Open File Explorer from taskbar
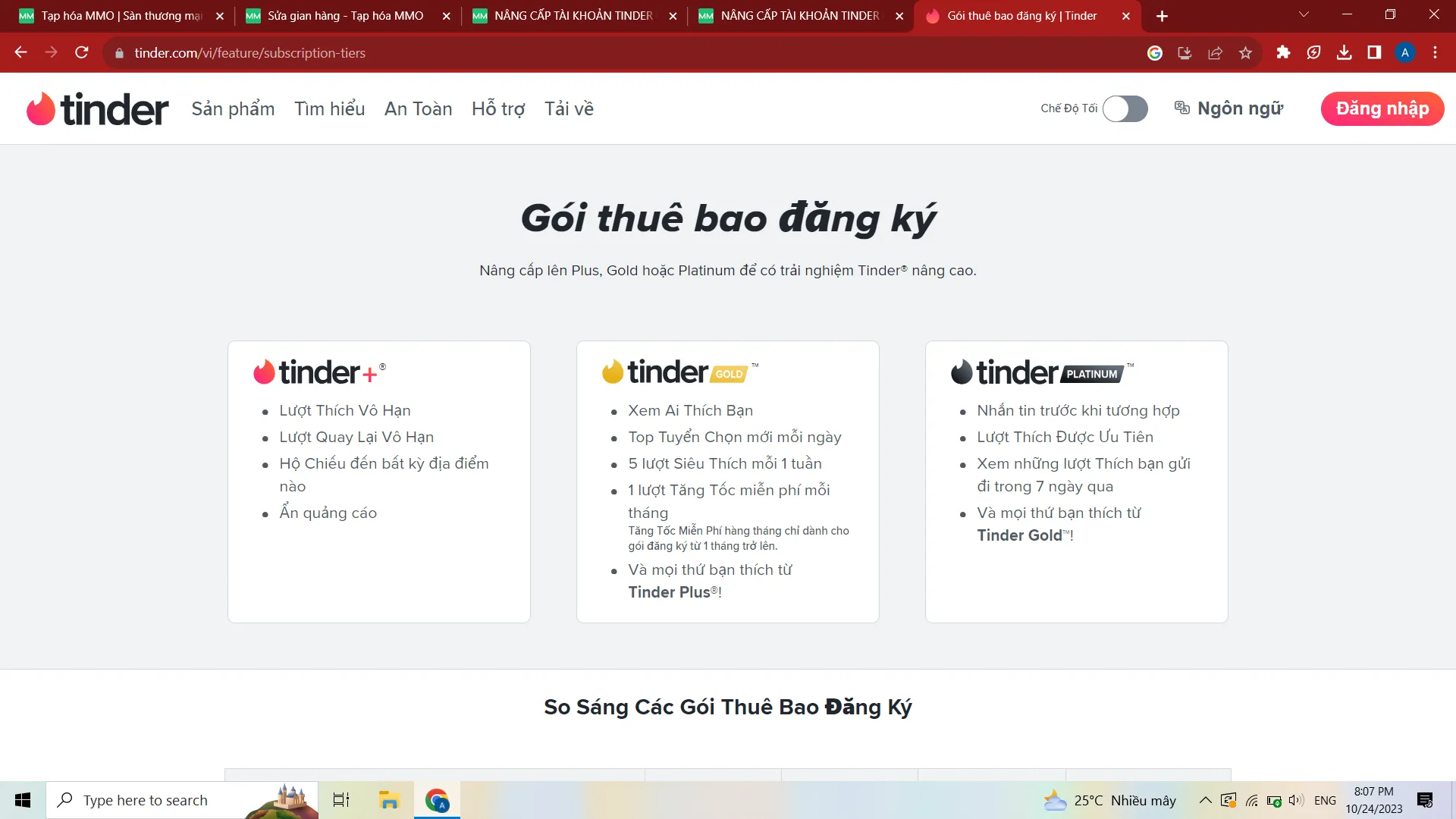Image resolution: width=1456 pixels, height=819 pixels. tap(389, 800)
